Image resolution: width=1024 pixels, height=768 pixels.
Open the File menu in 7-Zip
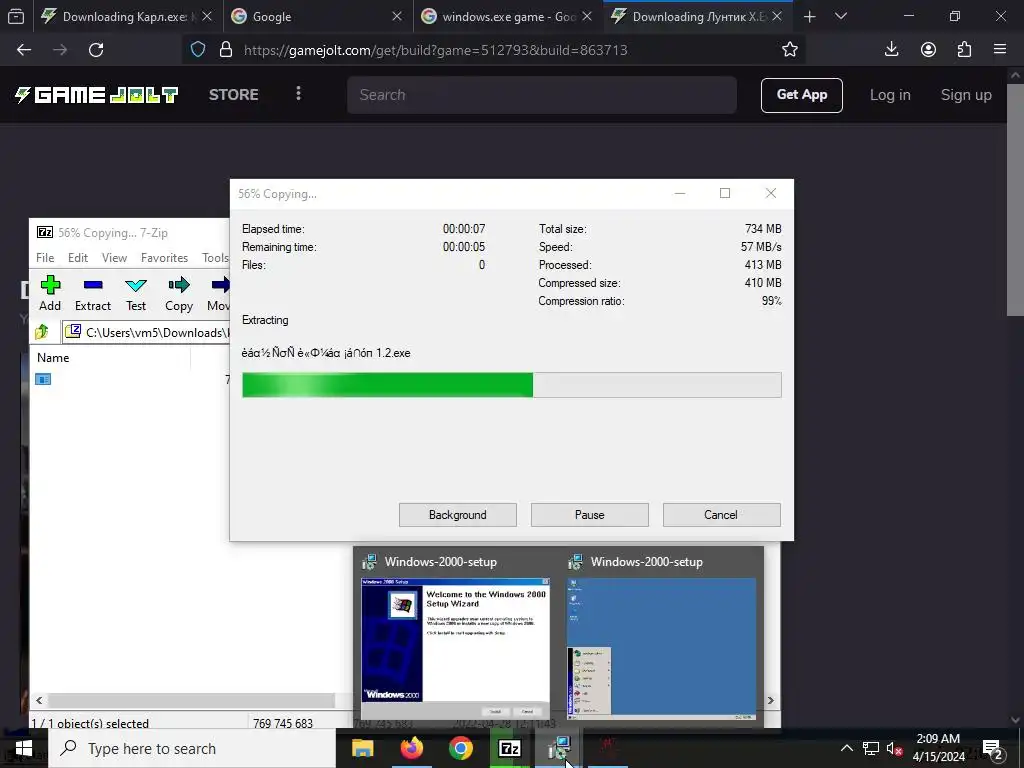(45, 258)
